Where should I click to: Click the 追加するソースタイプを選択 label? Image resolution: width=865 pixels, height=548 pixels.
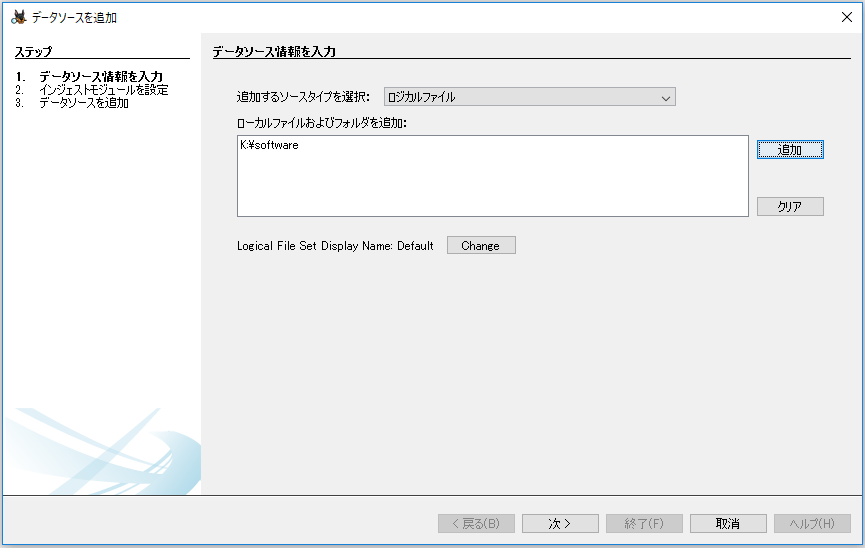pyautogui.click(x=303, y=97)
